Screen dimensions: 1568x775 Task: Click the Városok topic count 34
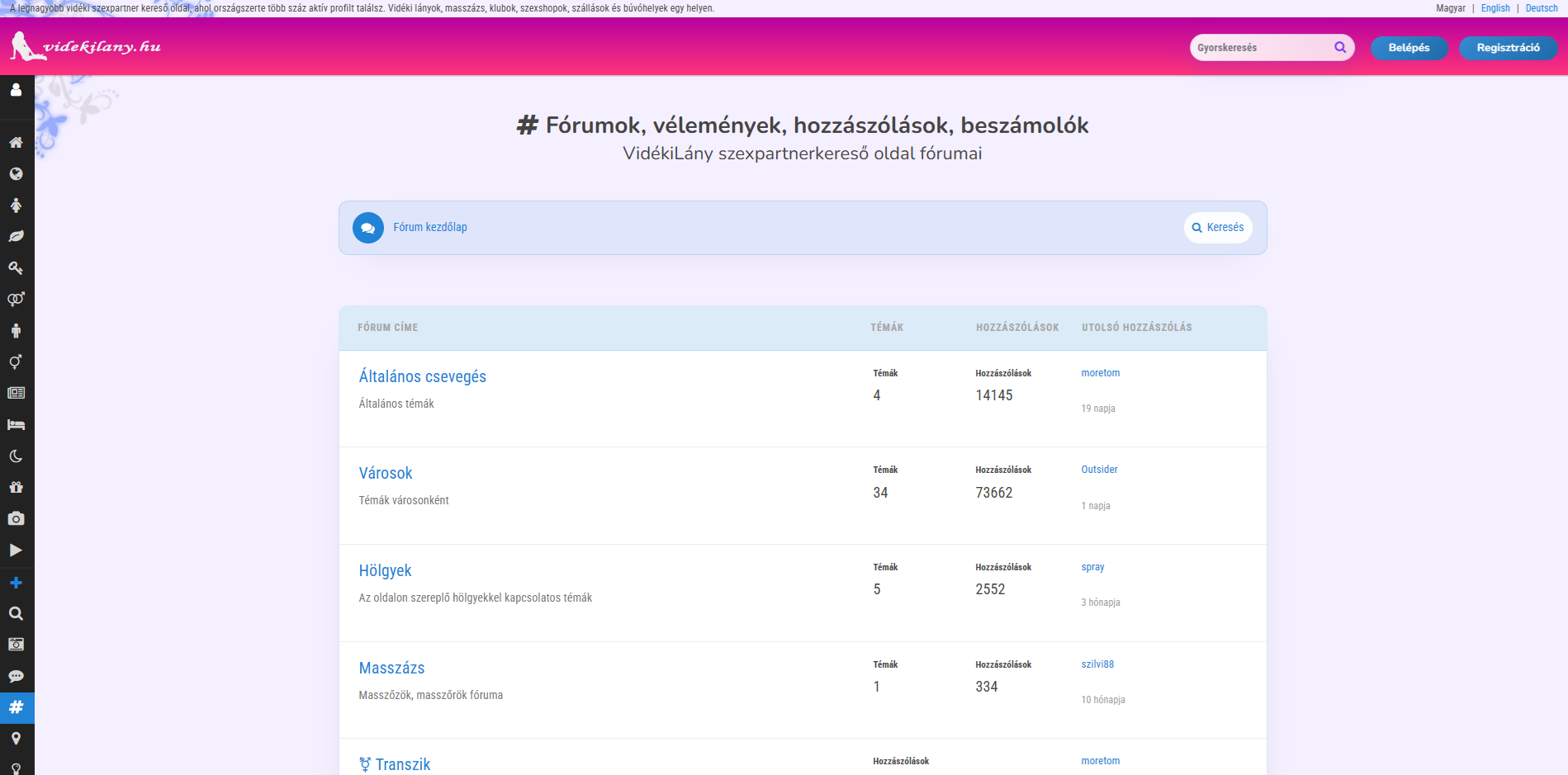[x=880, y=493]
